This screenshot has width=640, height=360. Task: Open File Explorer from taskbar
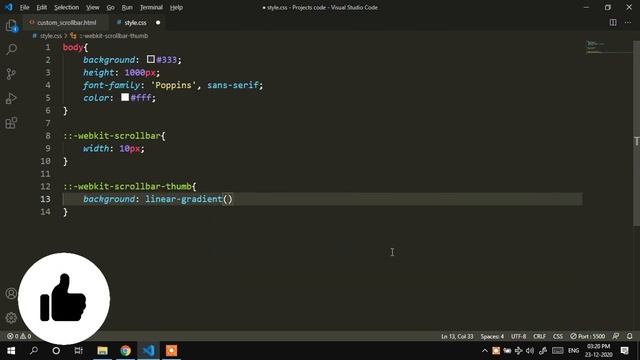[x=102, y=351]
